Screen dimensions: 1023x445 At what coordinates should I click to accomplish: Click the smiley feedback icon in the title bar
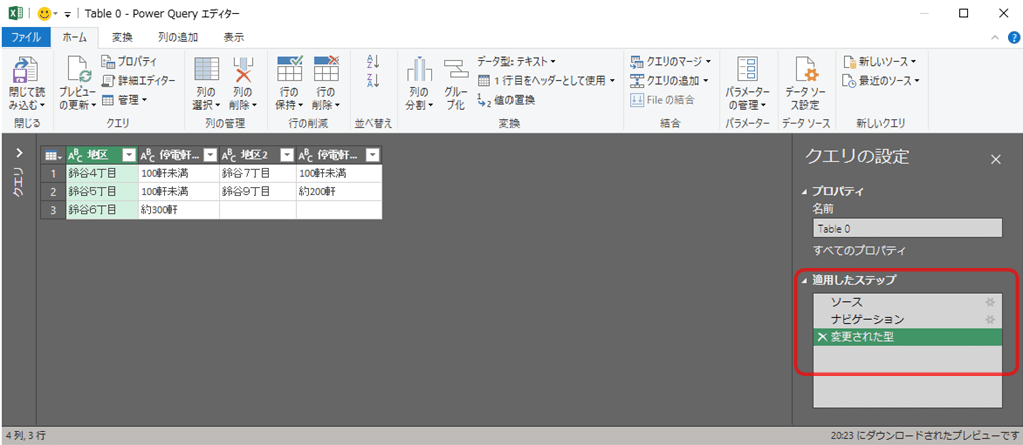pyautogui.click(x=45, y=13)
